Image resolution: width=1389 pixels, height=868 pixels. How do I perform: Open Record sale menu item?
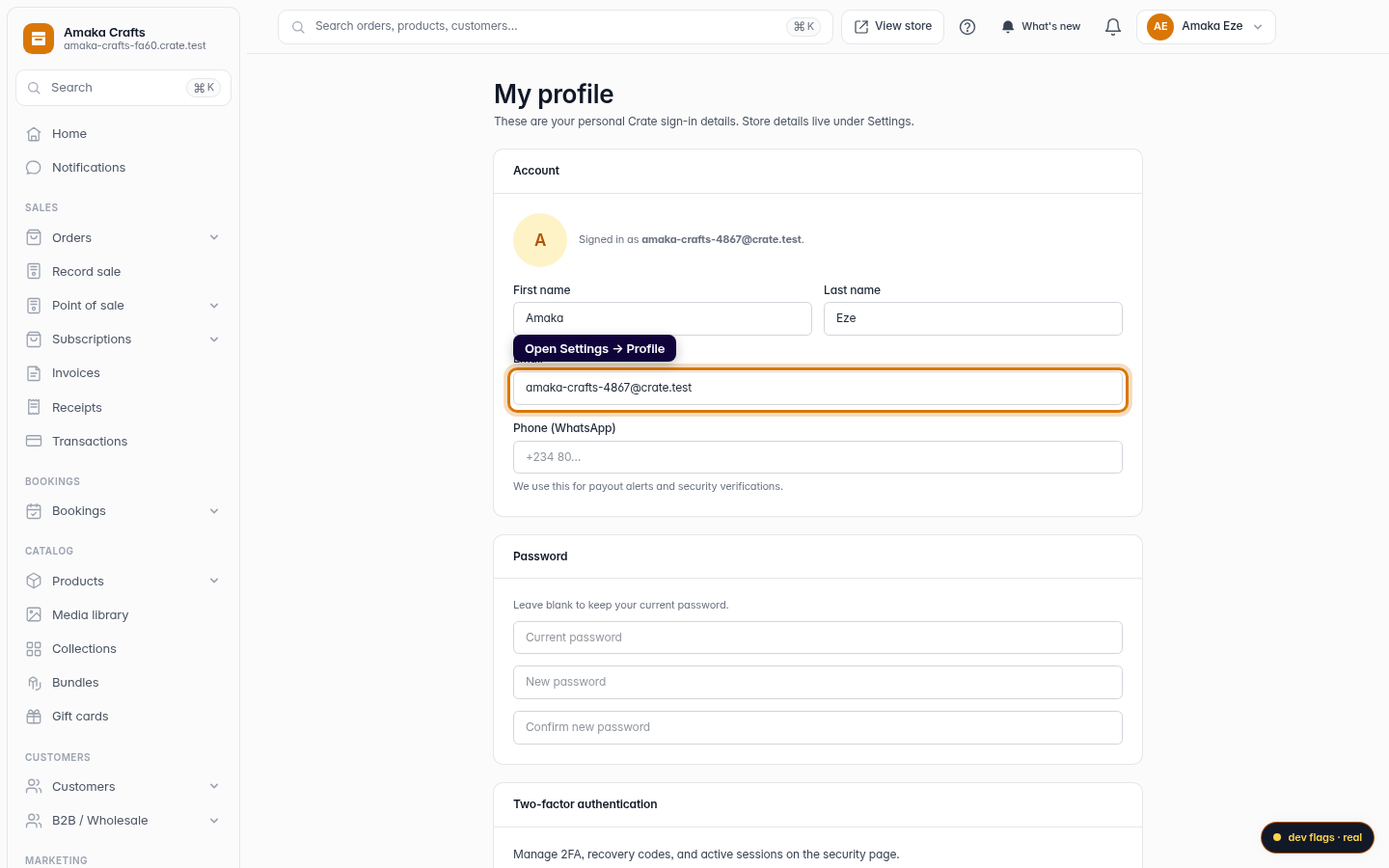tap(123, 272)
